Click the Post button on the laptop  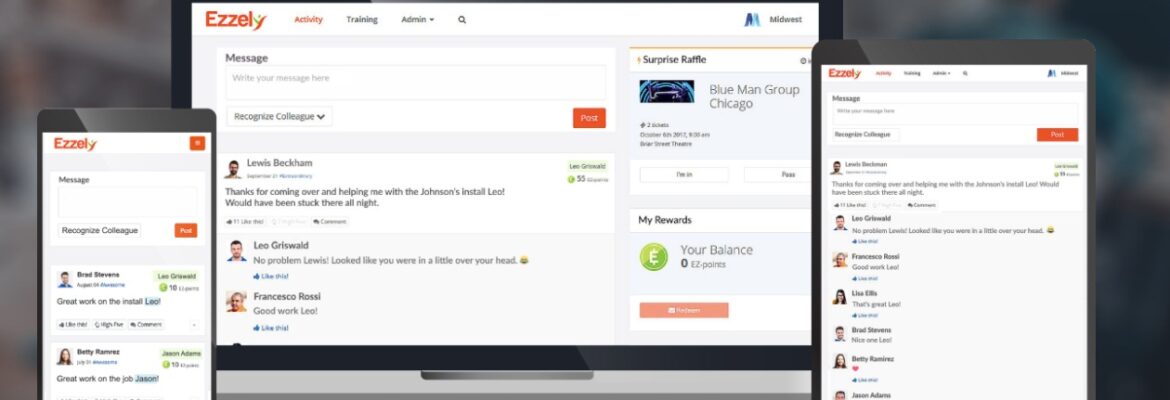pyautogui.click(x=589, y=118)
